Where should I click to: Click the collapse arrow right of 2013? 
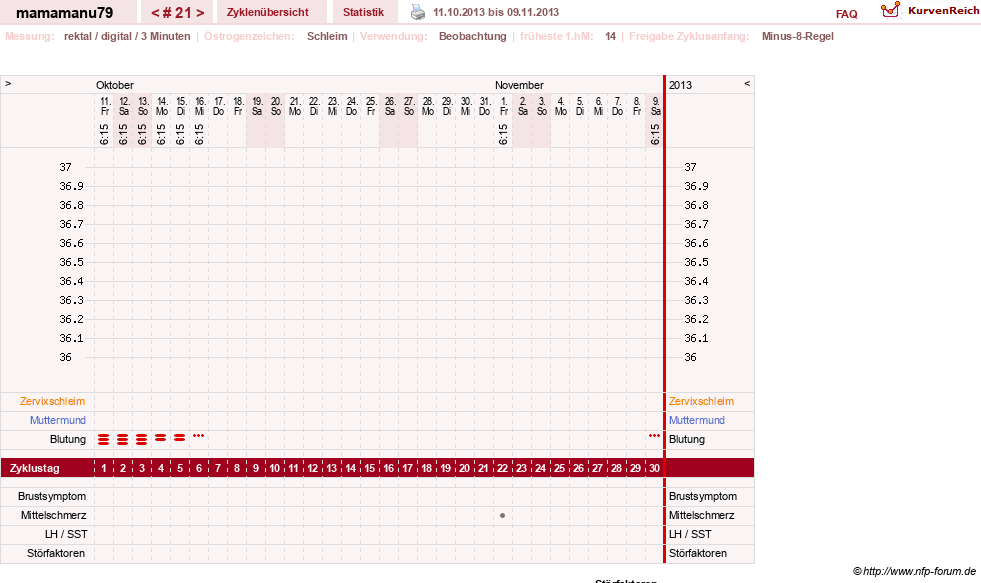[747, 83]
